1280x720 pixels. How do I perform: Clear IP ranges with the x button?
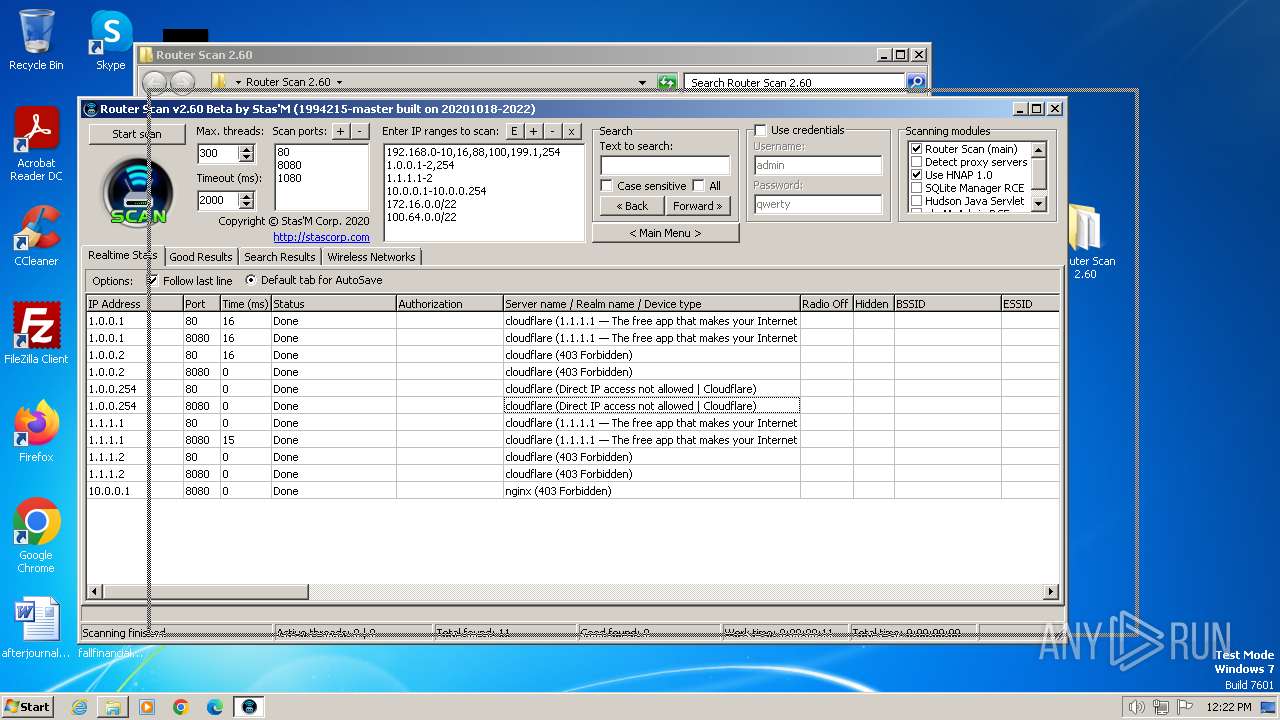coord(571,131)
